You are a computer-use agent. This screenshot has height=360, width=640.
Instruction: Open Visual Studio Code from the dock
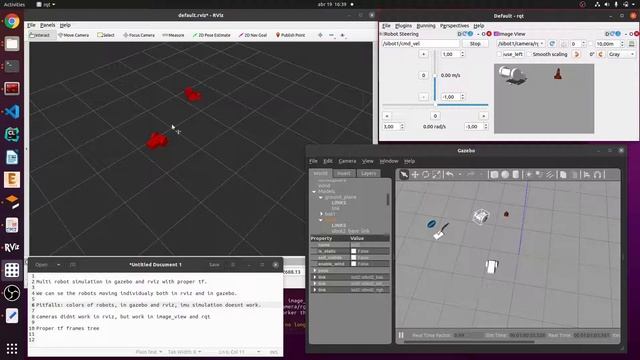(x=12, y=111)
